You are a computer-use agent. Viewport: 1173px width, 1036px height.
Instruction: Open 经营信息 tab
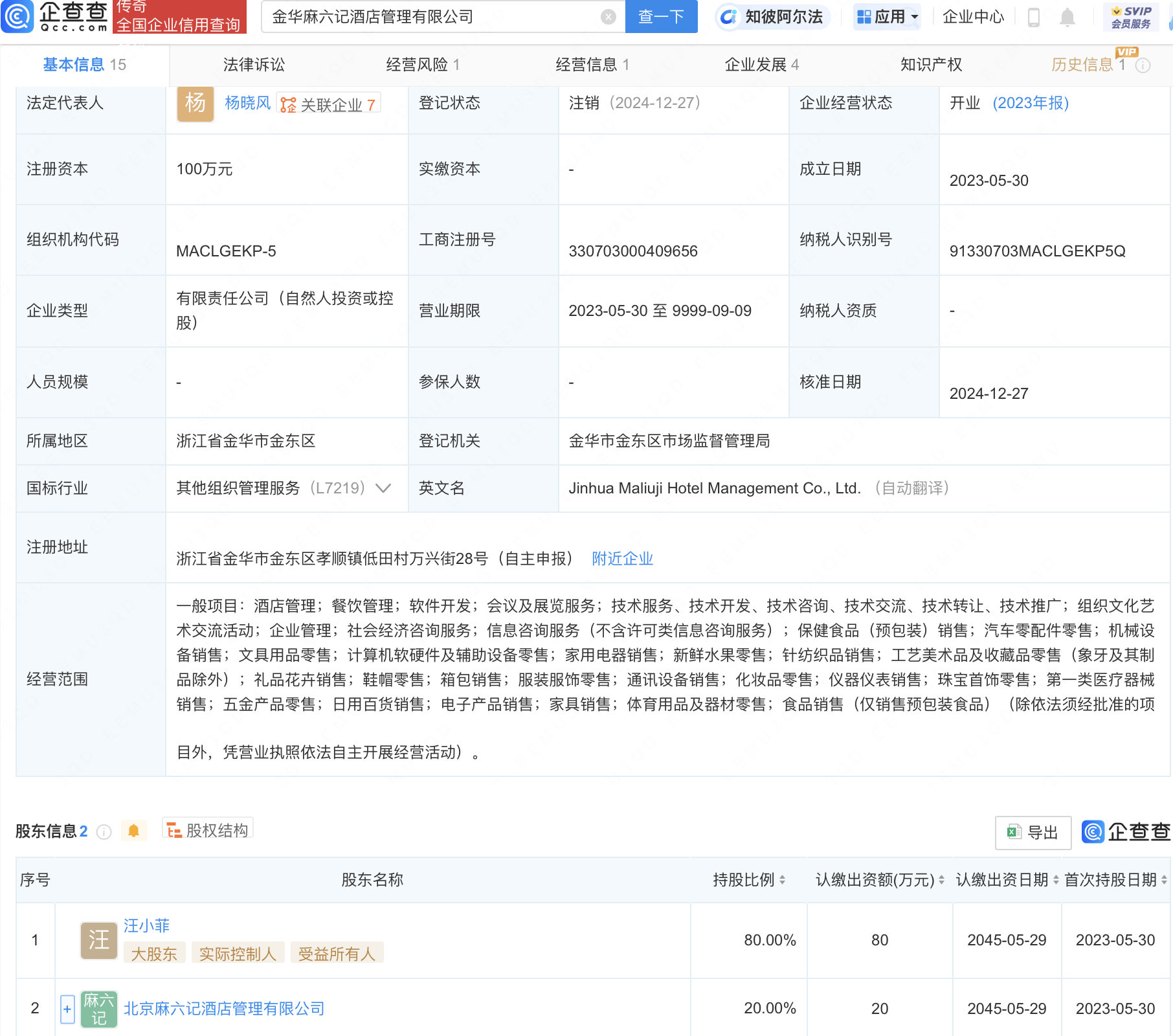[592, 65]
